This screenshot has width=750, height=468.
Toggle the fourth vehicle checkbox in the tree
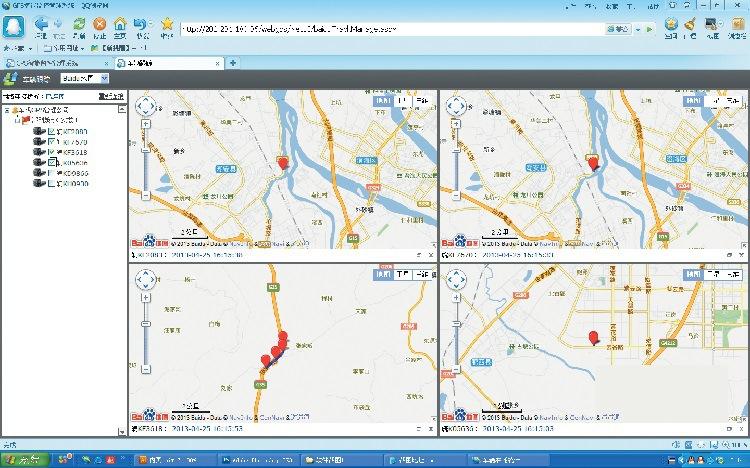[52, 163]
